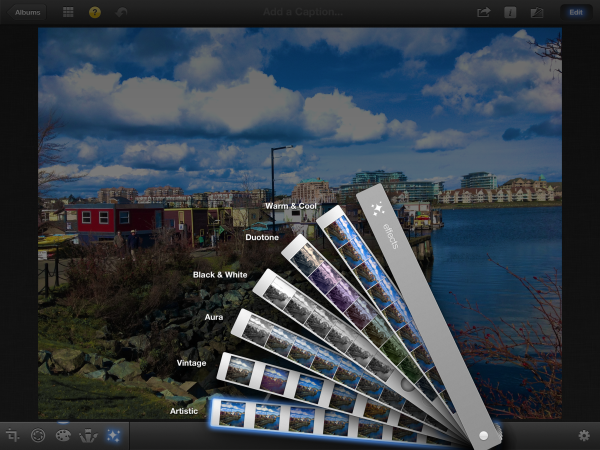Click the Artistic label
The height and width of the screenshot is (450, 600).
(184, 411)
